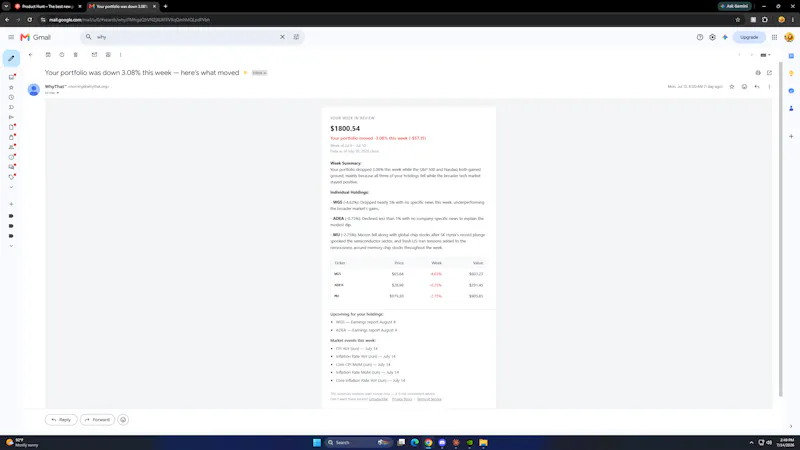Viewport: 800px width, 450px height.
Task: Open Google Keep side panel
Action: tap(791, 73)
